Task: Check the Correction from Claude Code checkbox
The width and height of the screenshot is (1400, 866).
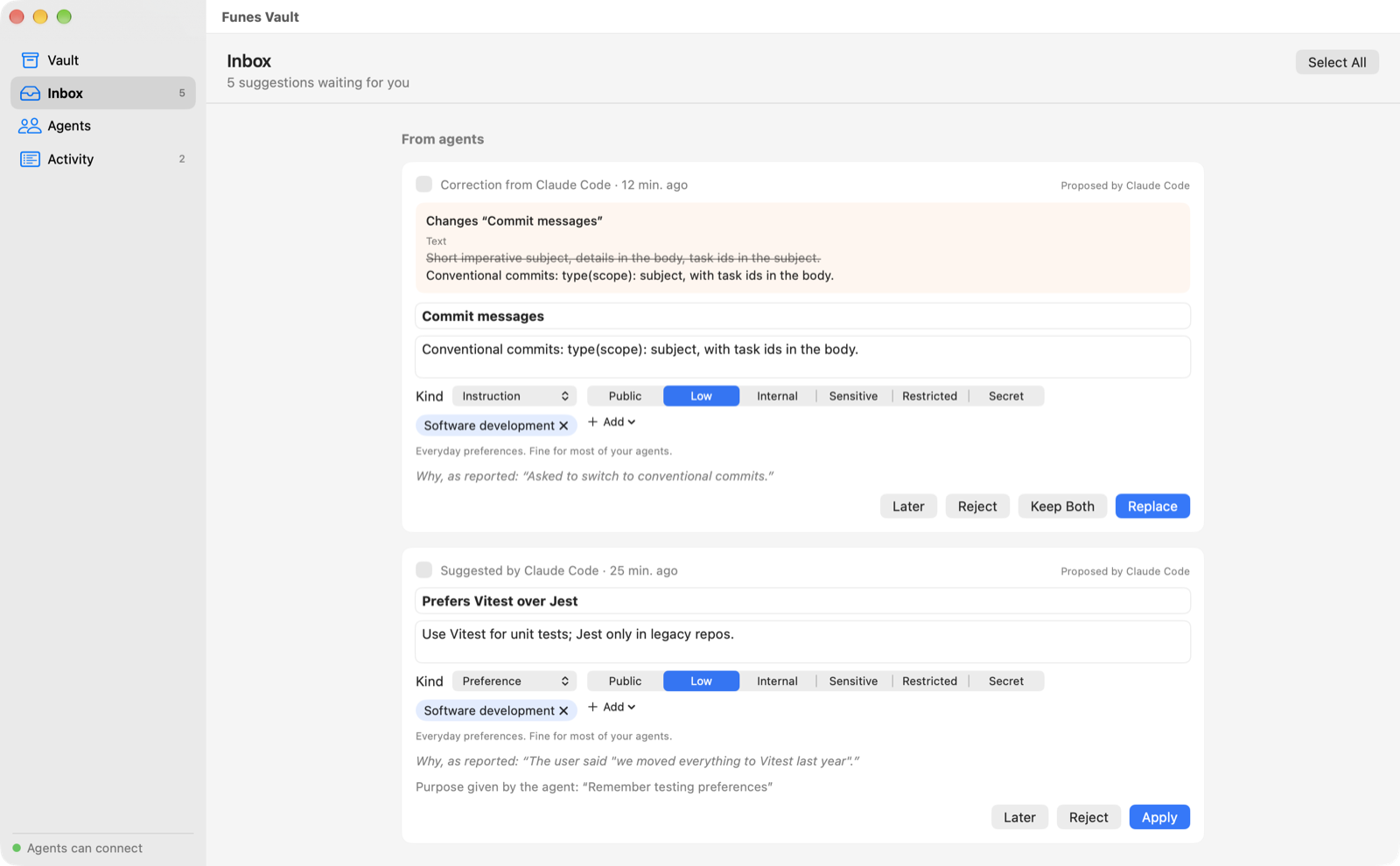Action: 424,184
